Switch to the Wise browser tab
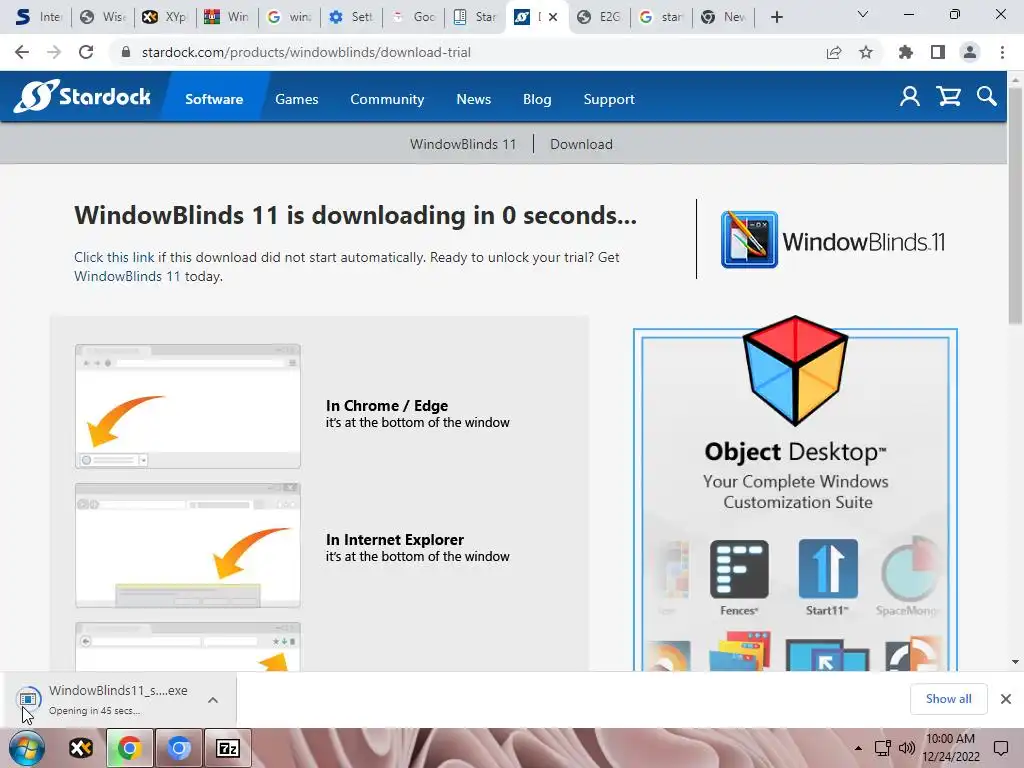Image resolution: width=1024 pixels, height=768 pixels. 104,17
